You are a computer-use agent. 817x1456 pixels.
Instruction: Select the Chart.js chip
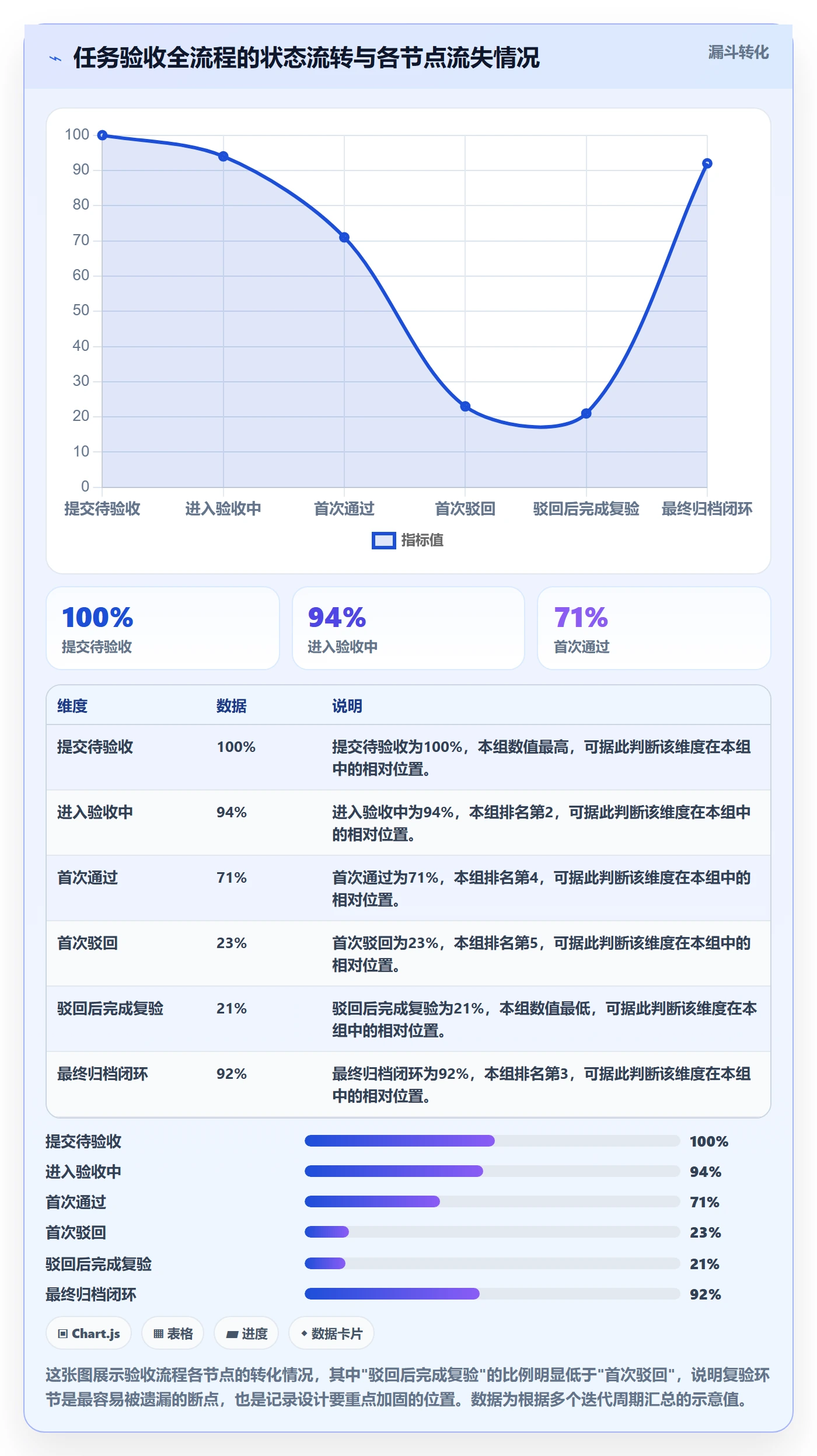click(89, 1333)
